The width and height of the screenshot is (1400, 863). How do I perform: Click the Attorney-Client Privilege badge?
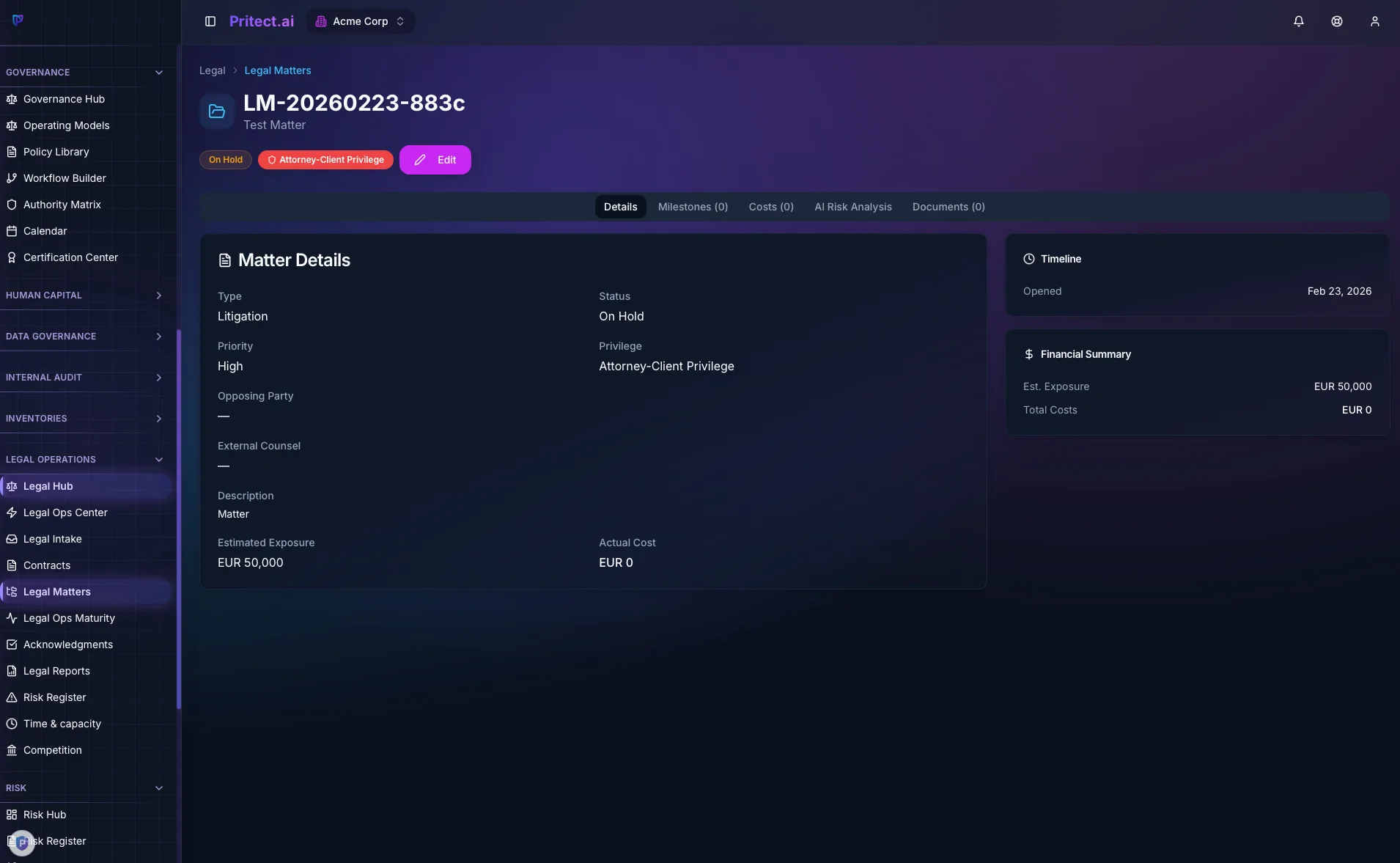pos(325,160)
